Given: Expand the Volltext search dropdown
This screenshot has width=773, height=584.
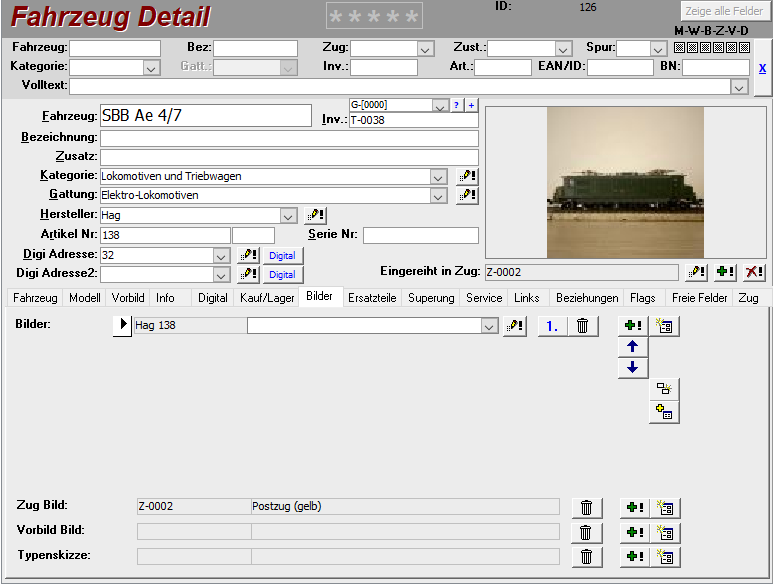Looking at the screenshot, I should [x=738, y=87].
